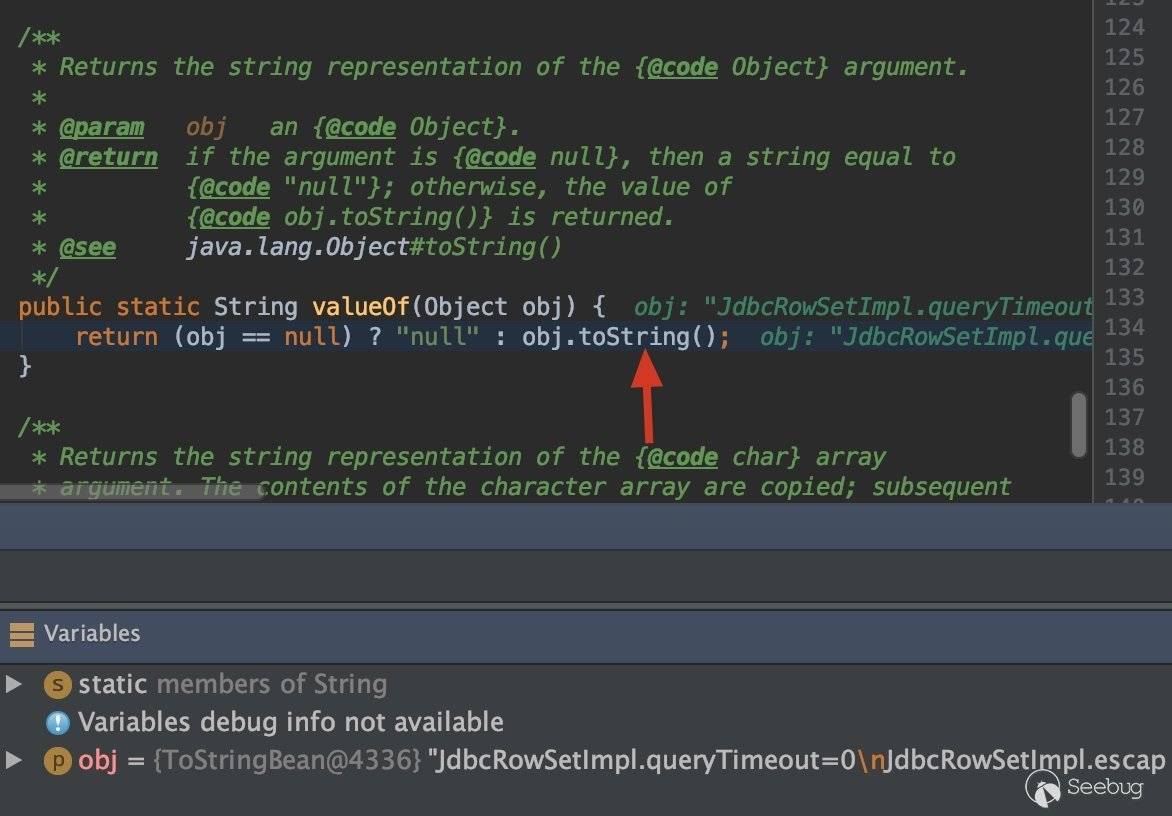The image size is (1172, 816).
Task: Click the orange 's' static badge icon
Action: [x=58, y=685]
